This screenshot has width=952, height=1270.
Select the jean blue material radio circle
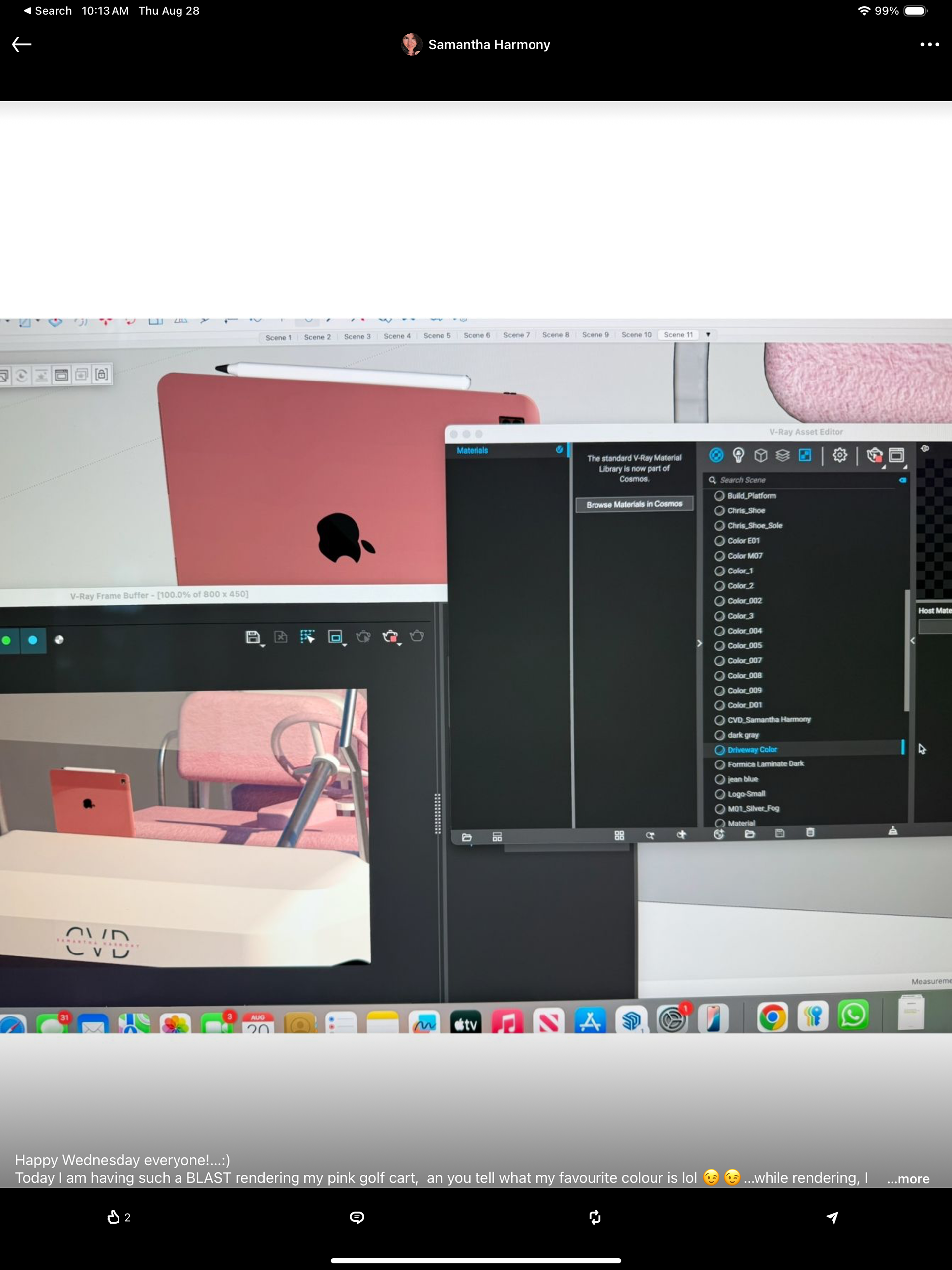point(719,779)
